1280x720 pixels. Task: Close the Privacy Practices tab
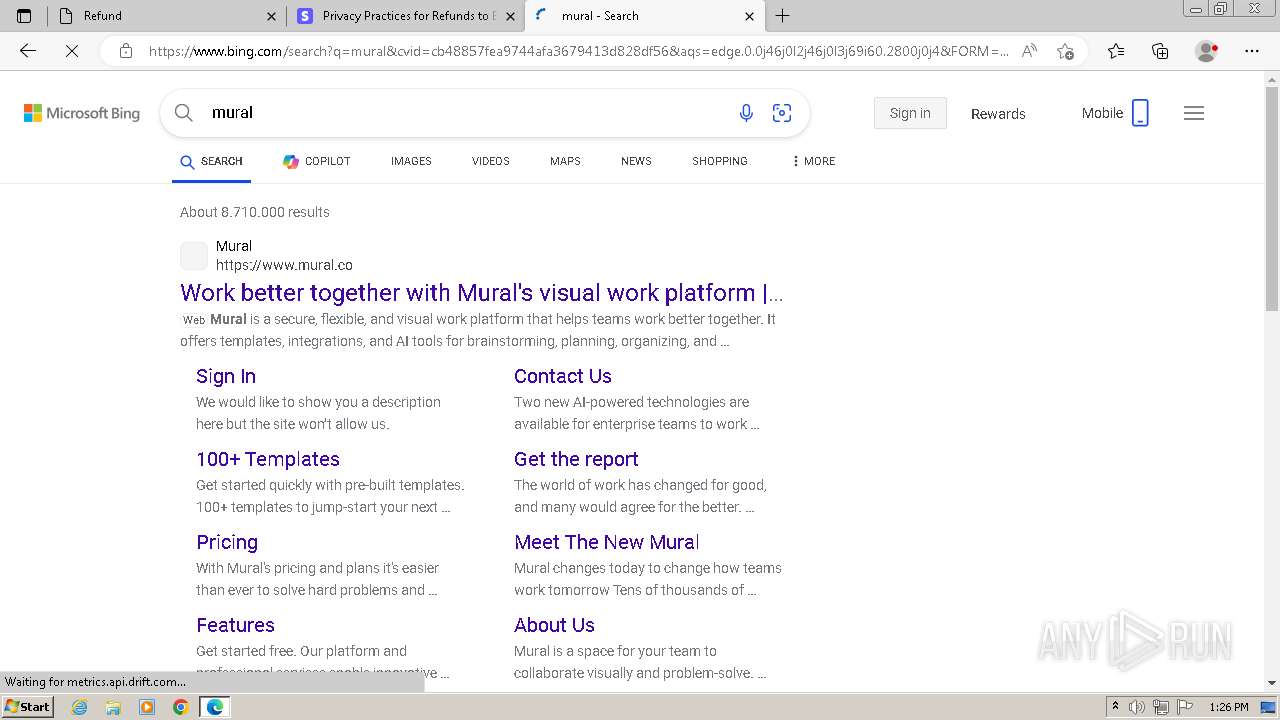coord(510,16)
